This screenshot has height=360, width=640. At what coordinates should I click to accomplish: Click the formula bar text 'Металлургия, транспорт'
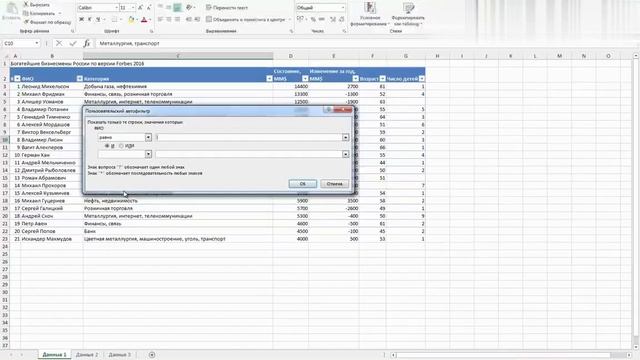(x=129, y=43)
